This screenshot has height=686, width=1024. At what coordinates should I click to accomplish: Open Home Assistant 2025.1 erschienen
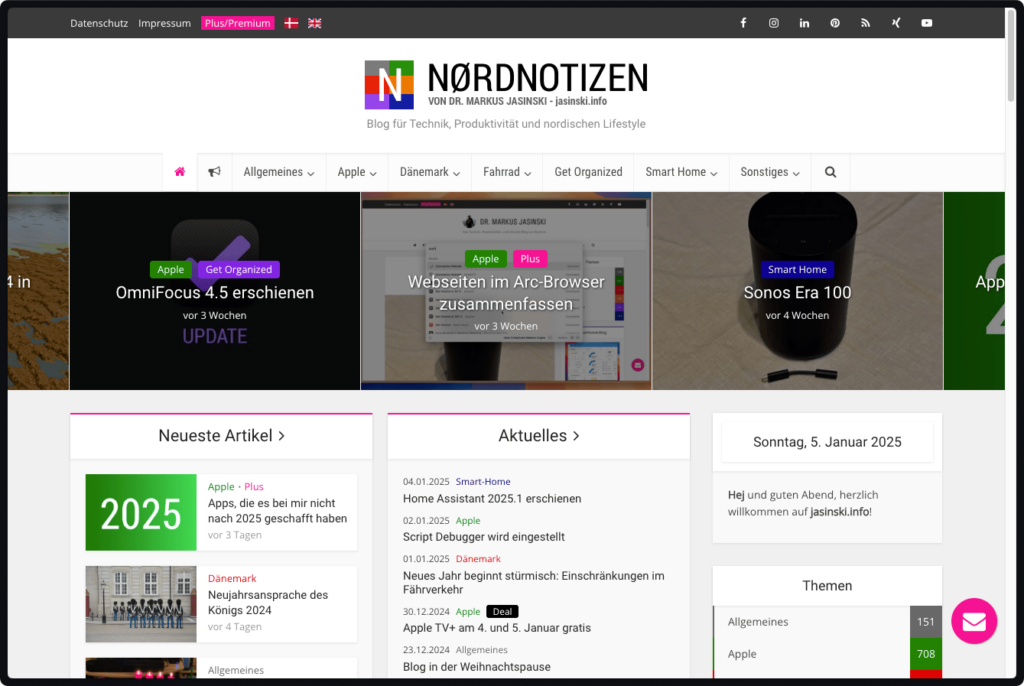pos(492,498)
